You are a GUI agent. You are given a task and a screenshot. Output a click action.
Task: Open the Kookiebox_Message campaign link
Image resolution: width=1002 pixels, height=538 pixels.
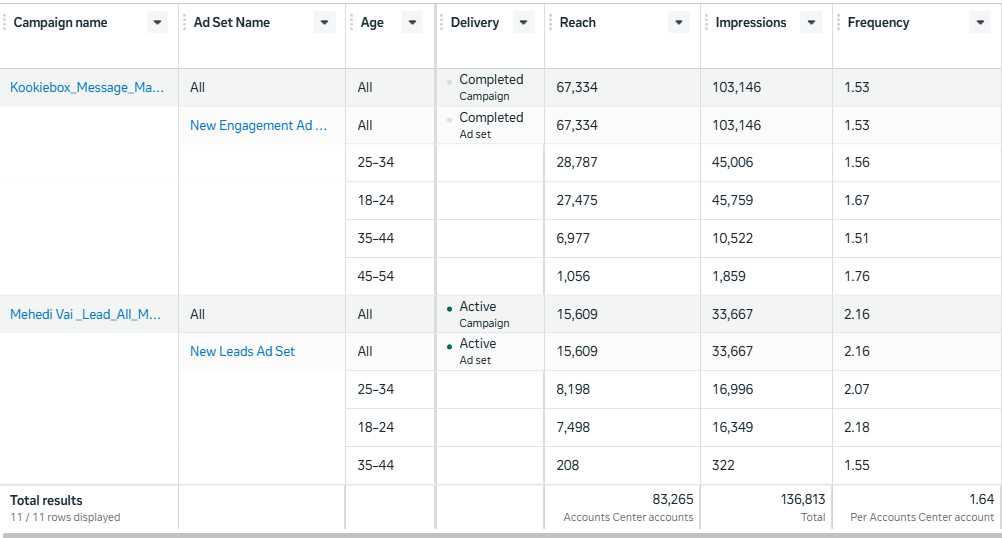[x=87, y=88]
